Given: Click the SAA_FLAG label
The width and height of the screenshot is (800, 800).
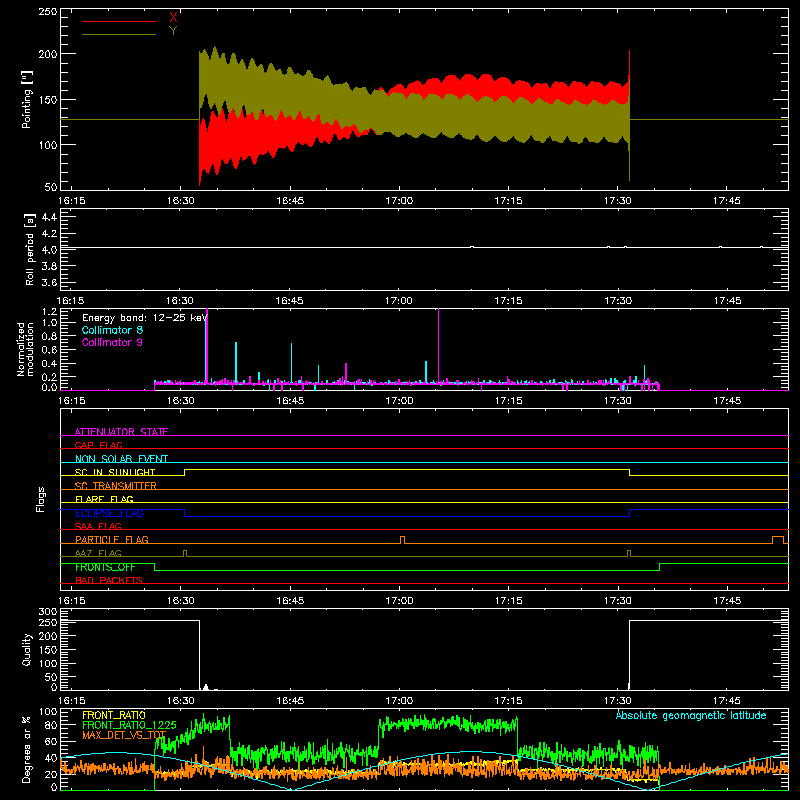Looking at the screenshot, I should pos(98,526).
